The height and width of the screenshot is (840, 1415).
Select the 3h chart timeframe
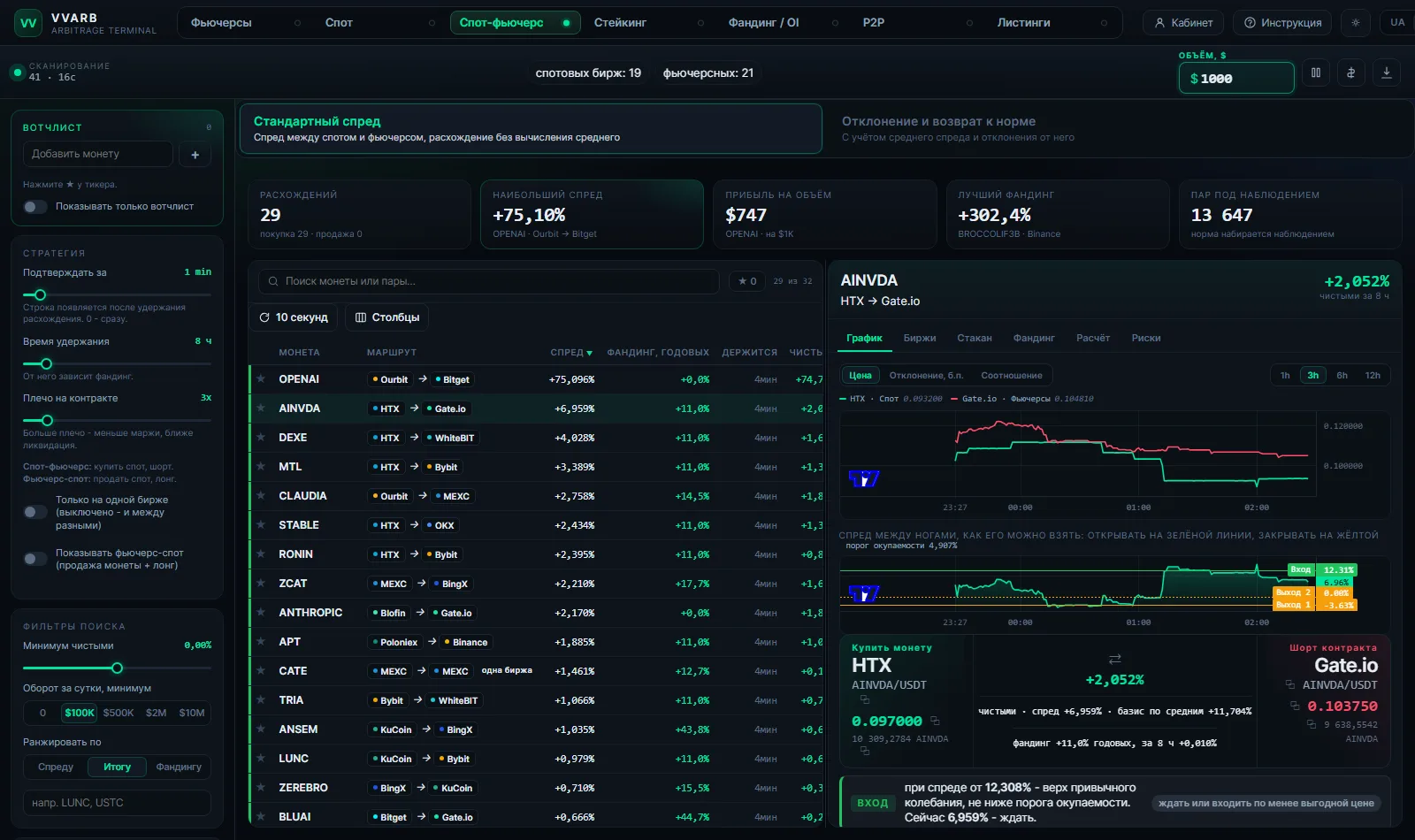(1313, 376)
